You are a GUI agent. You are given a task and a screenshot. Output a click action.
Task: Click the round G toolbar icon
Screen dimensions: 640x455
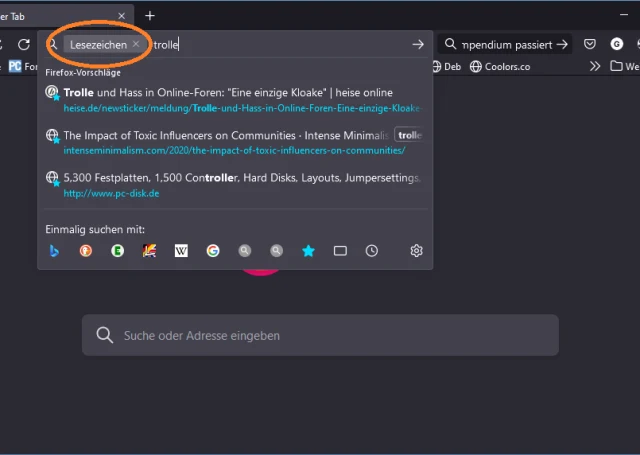tap(617, 44)
